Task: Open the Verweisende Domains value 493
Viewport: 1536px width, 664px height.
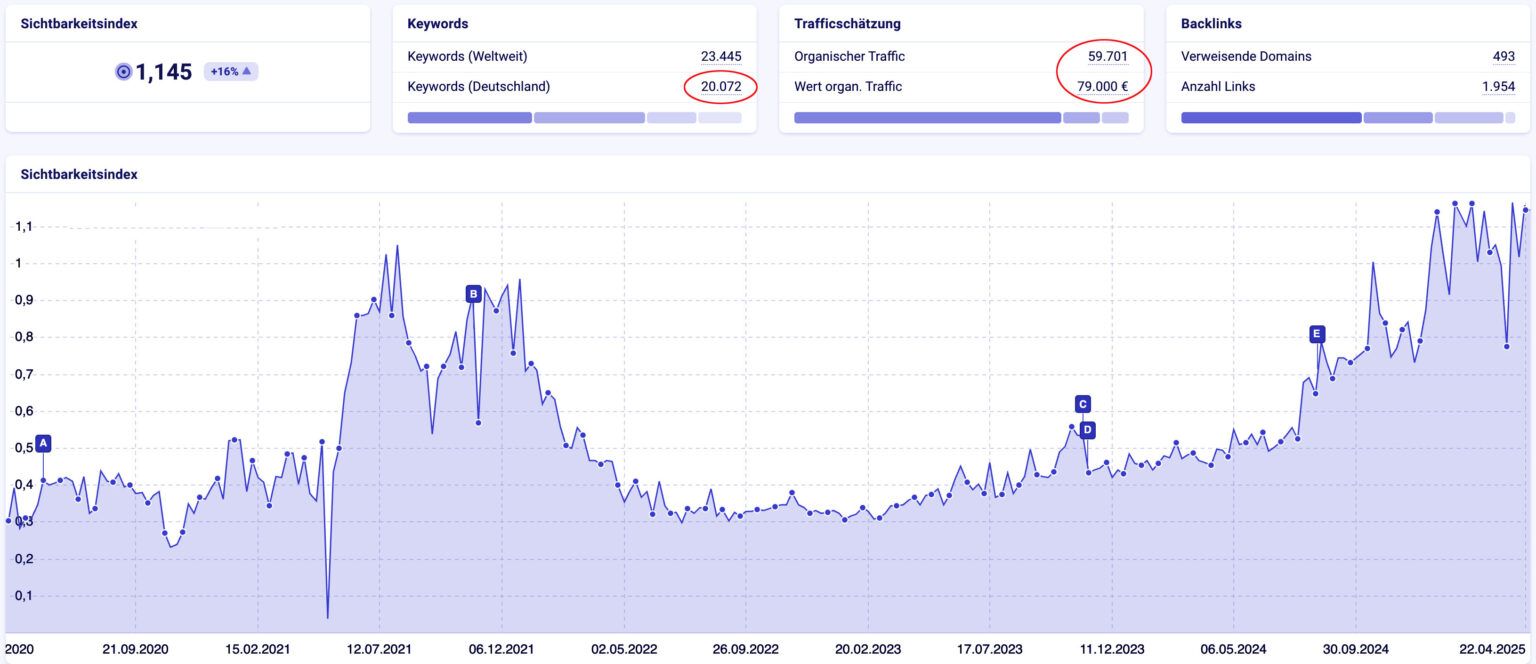Action: click(x=1503, y=57)
